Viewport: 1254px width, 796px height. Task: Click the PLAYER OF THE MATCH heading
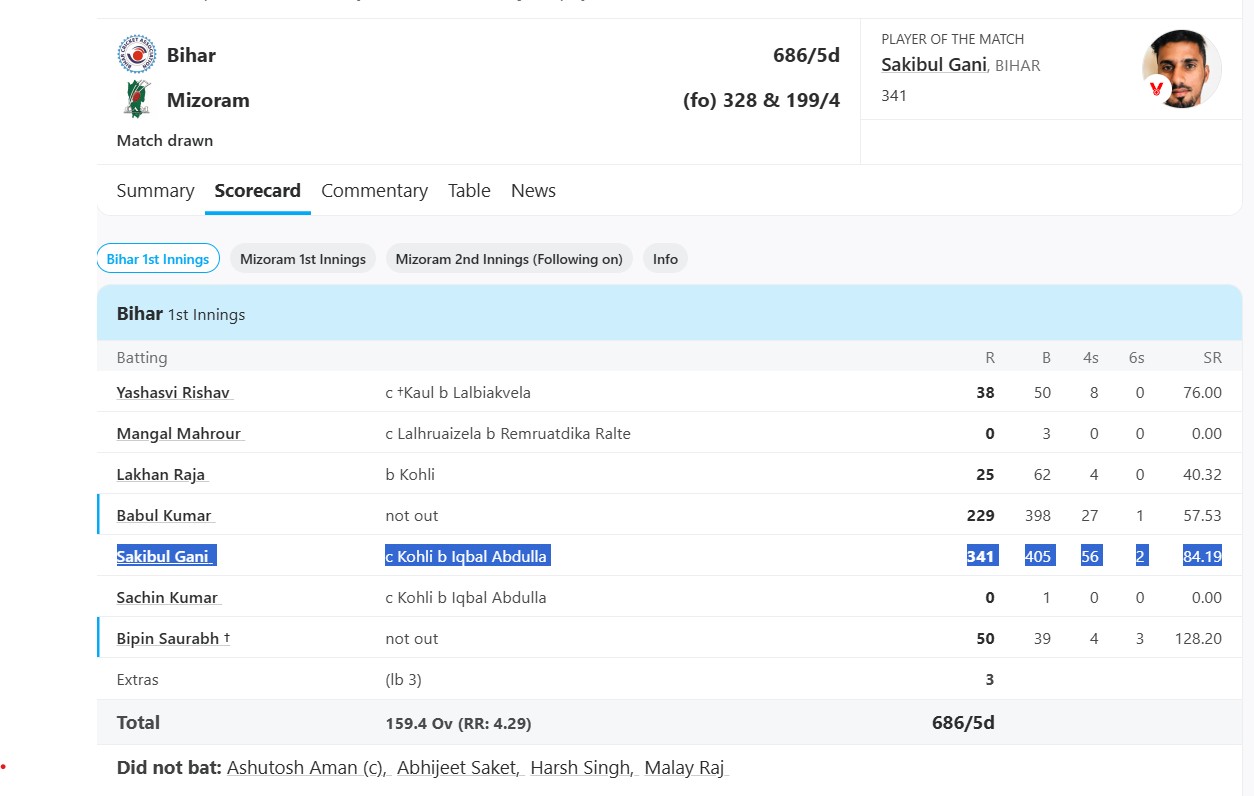click(953, 39)
